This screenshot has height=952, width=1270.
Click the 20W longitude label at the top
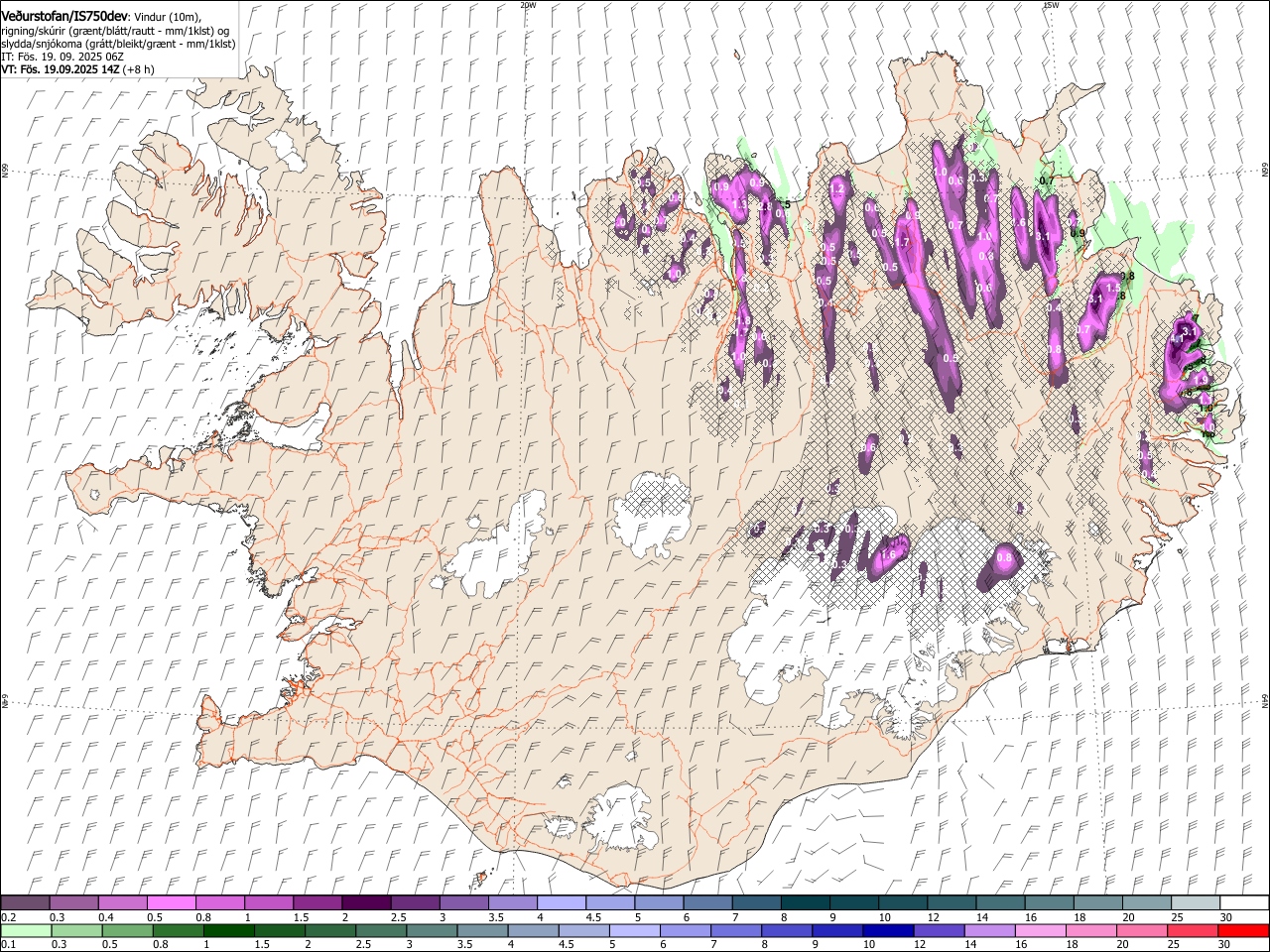click(x=527, y=5)
